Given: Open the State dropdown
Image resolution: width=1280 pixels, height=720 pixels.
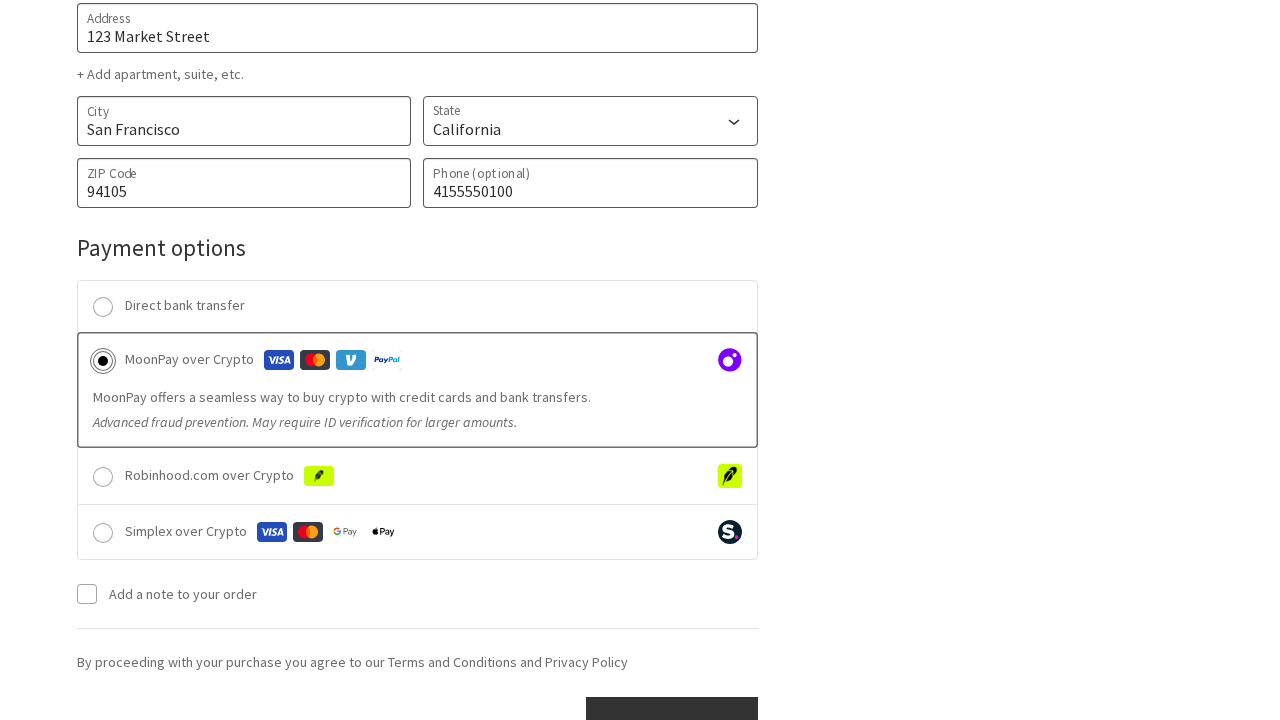Looking at the screenshot, I should click(x=590, y=121).
